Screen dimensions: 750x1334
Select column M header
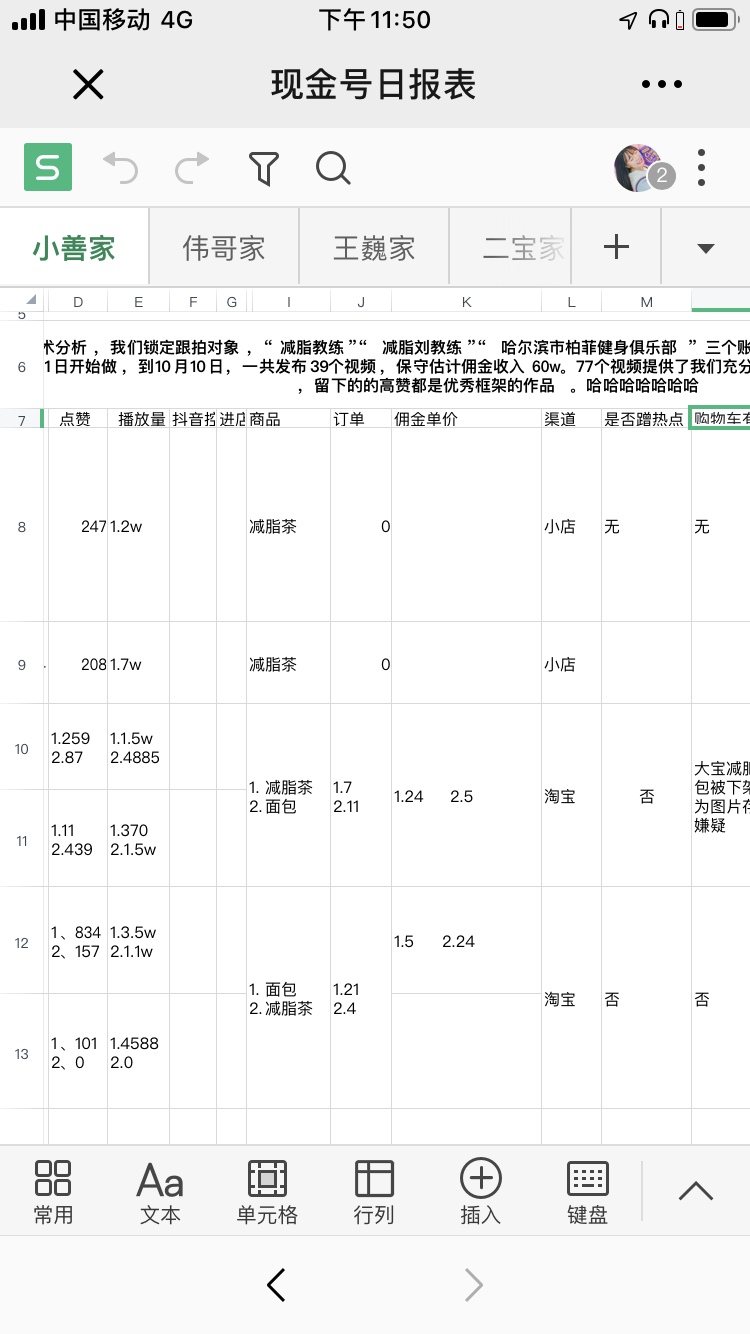pos(646,301)
